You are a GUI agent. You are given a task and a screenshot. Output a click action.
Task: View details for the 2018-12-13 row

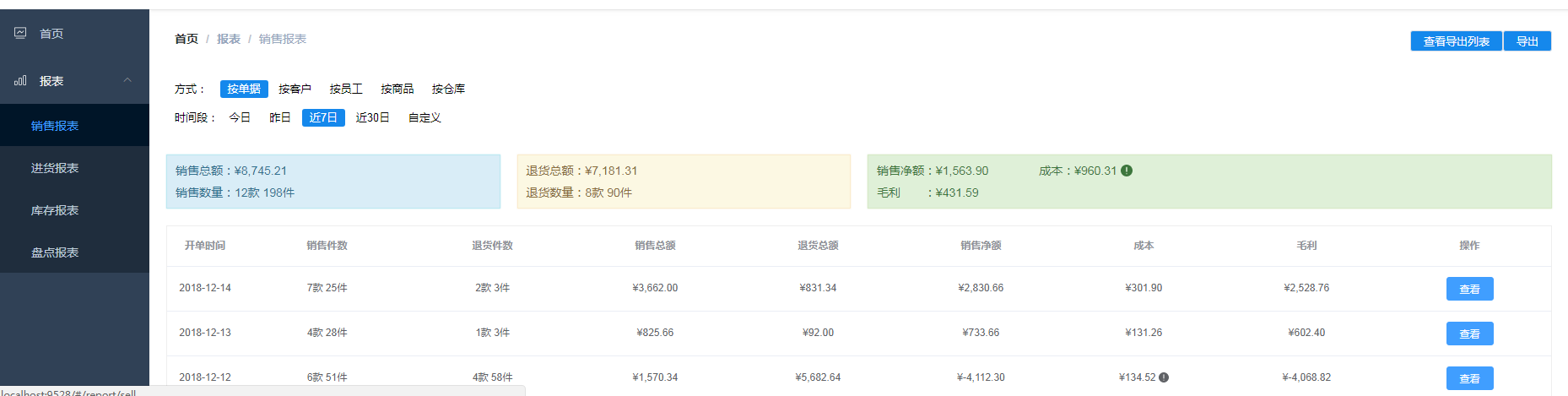pos(1469,334)
